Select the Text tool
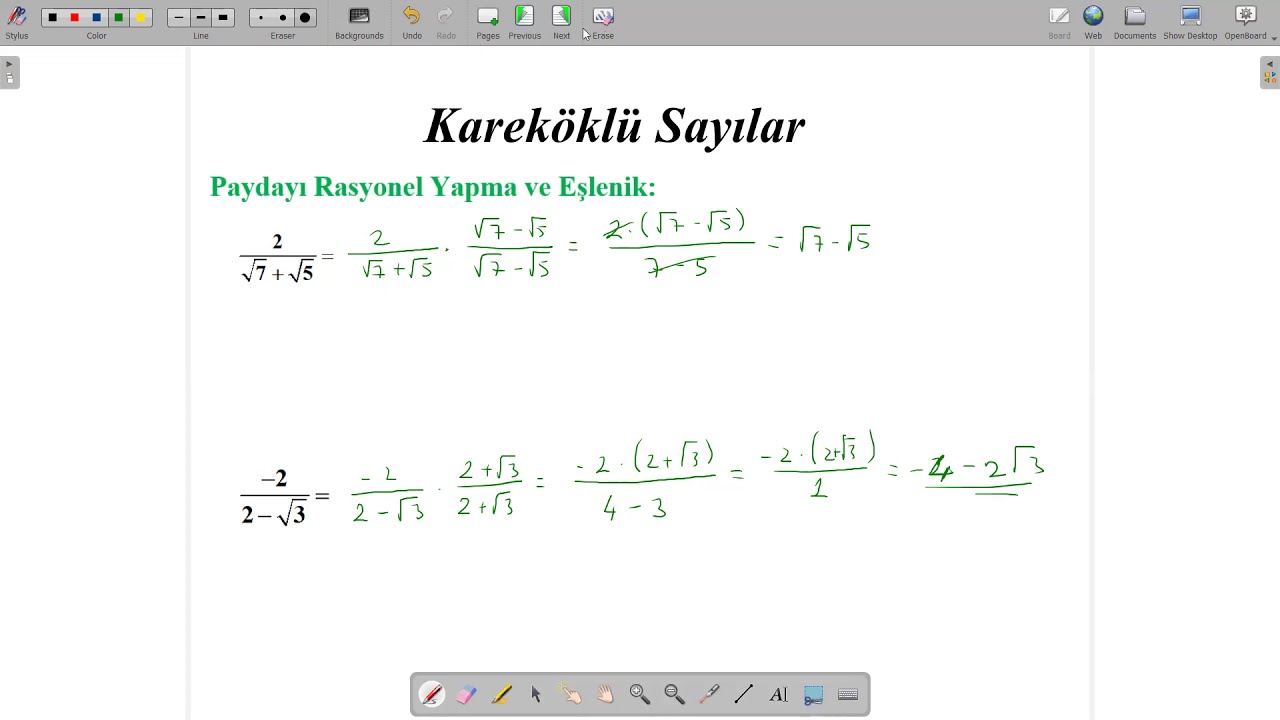This screenshot has width=1280, height=720. point(778,694)
